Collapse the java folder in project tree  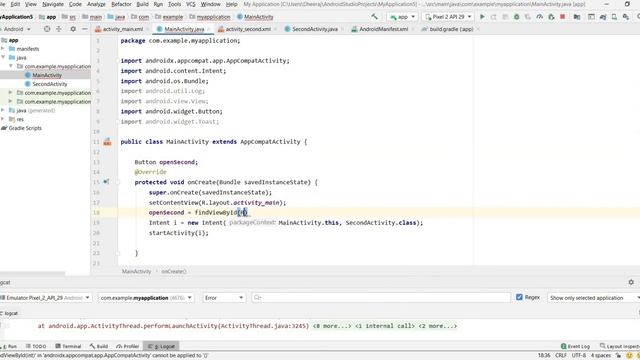[x=3, y=57]
